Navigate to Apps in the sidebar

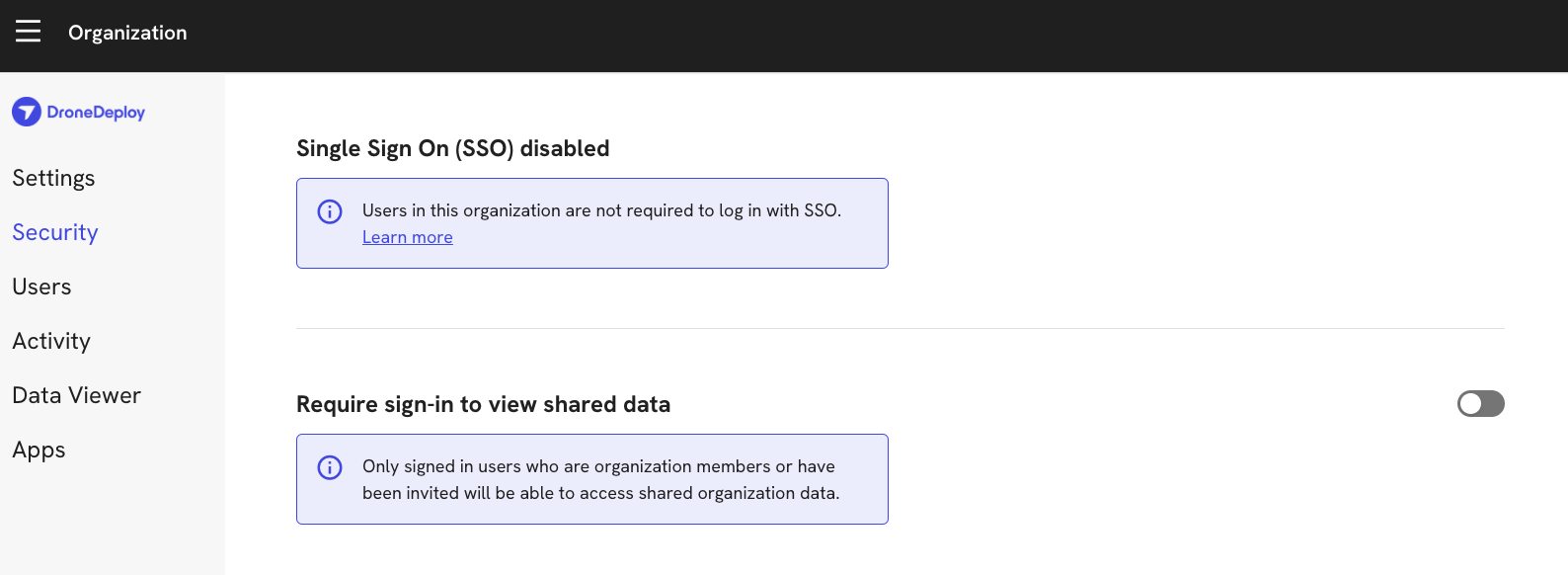pos(39,450)
